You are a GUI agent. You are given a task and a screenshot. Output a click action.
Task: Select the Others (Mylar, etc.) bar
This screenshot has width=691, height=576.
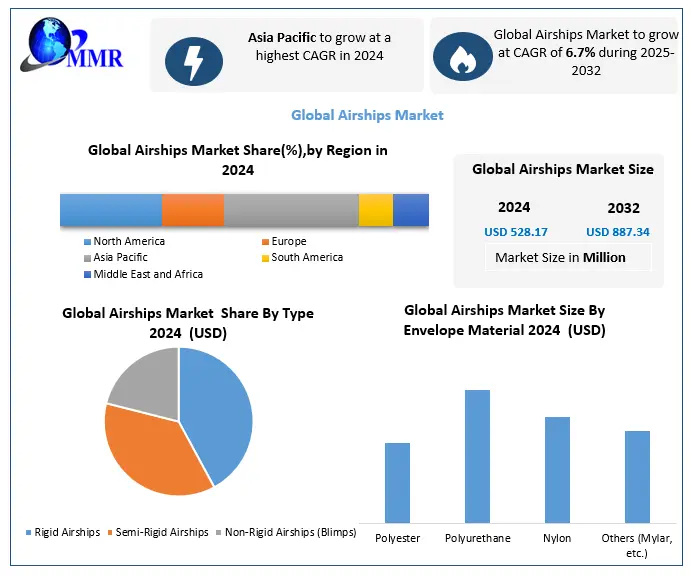point(637,476)
